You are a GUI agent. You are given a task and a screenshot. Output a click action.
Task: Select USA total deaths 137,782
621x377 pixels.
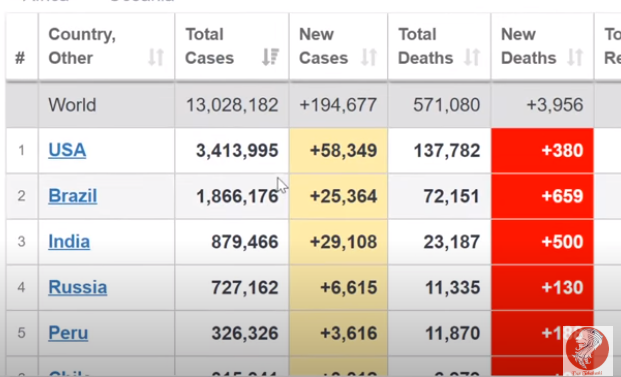pyautogui.click(x=447, y=150)
